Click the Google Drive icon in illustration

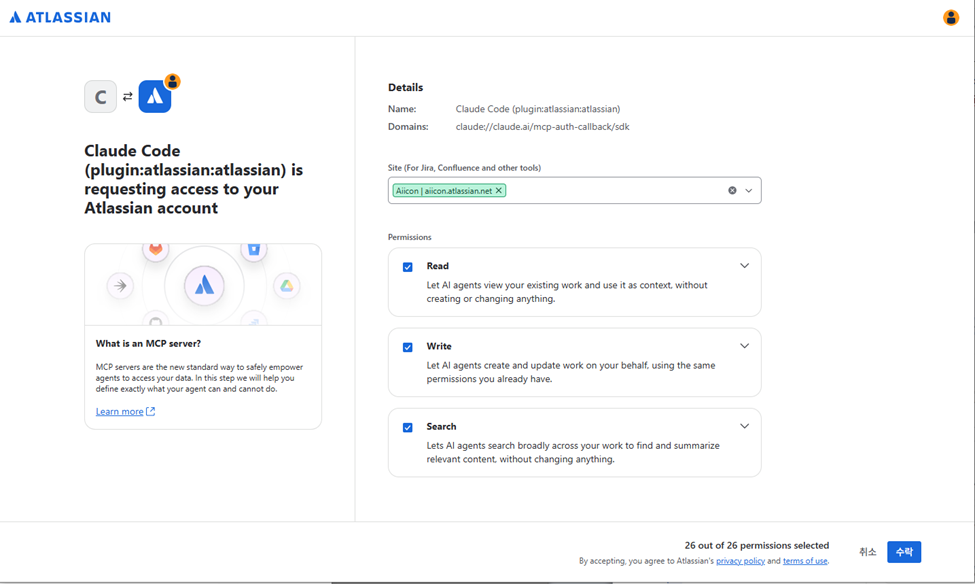pyautogui.click(x=287, y=285)
